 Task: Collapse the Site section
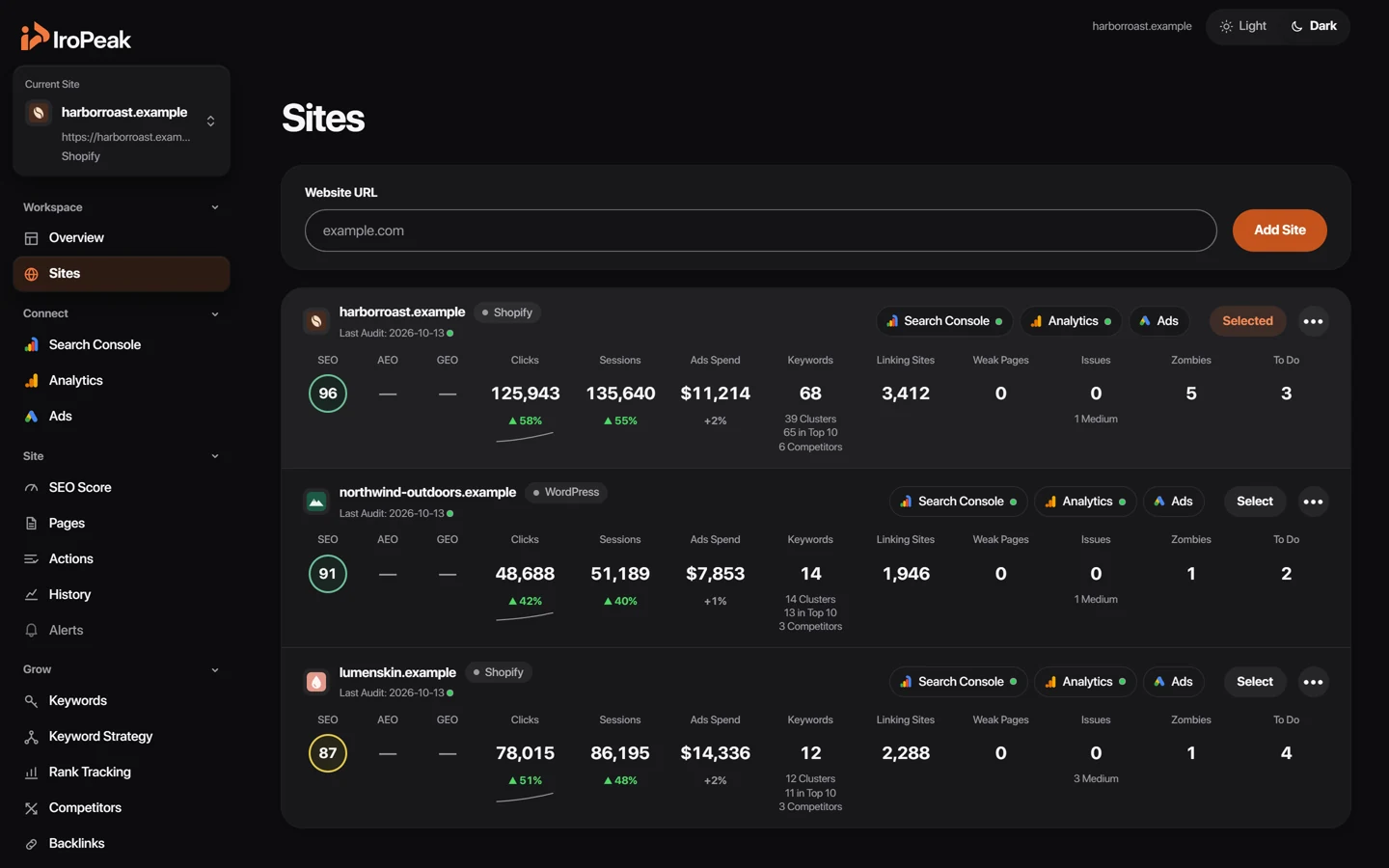pos(215,456)
